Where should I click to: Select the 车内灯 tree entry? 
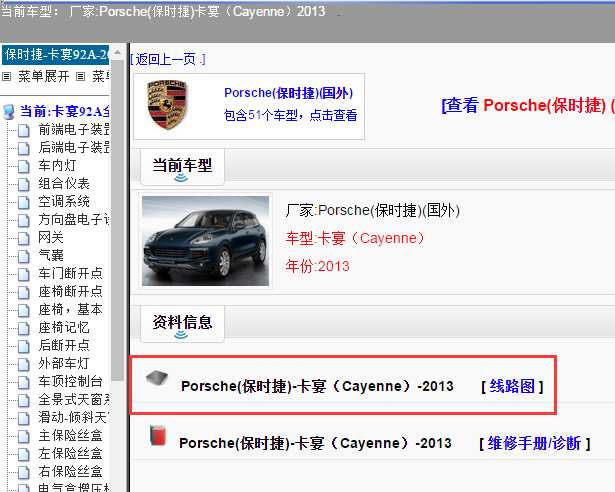click(57, 166)
